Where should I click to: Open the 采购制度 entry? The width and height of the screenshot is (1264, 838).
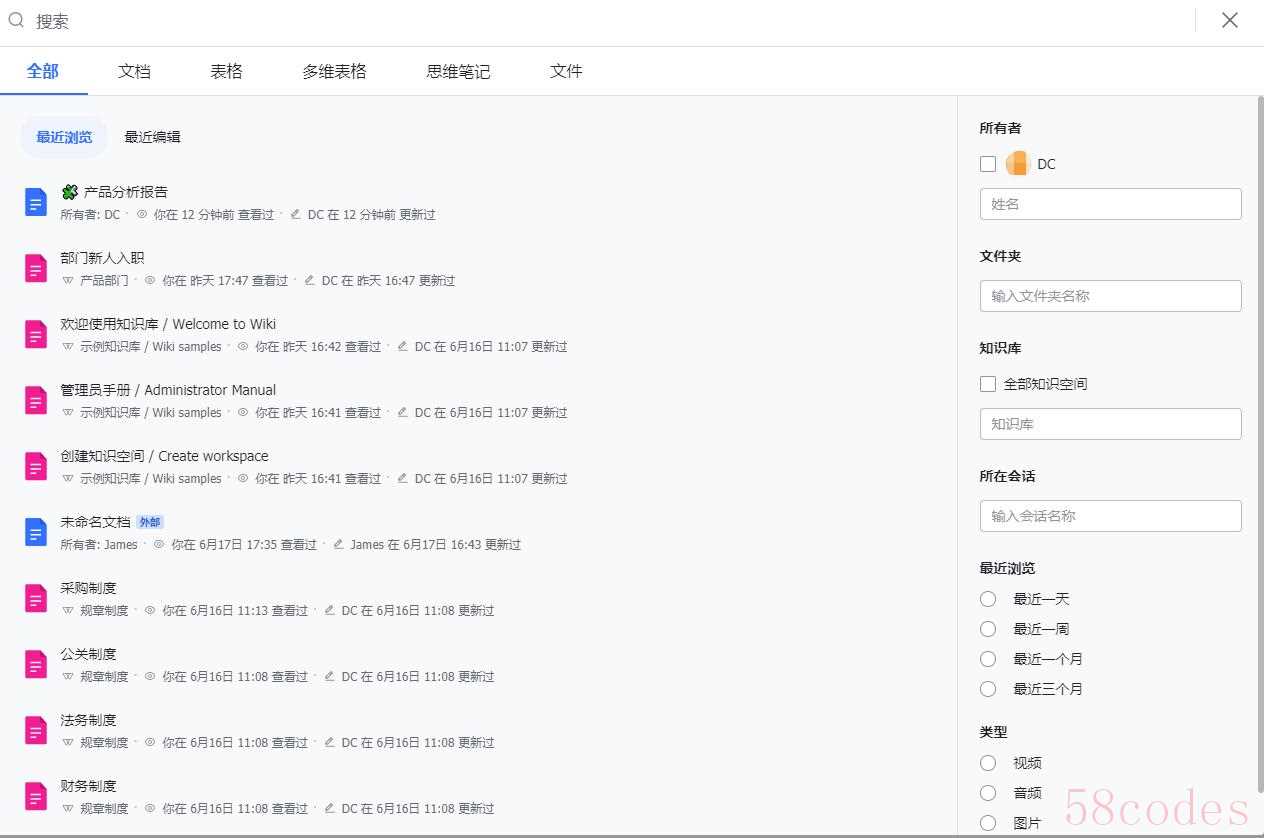(88, 588)
